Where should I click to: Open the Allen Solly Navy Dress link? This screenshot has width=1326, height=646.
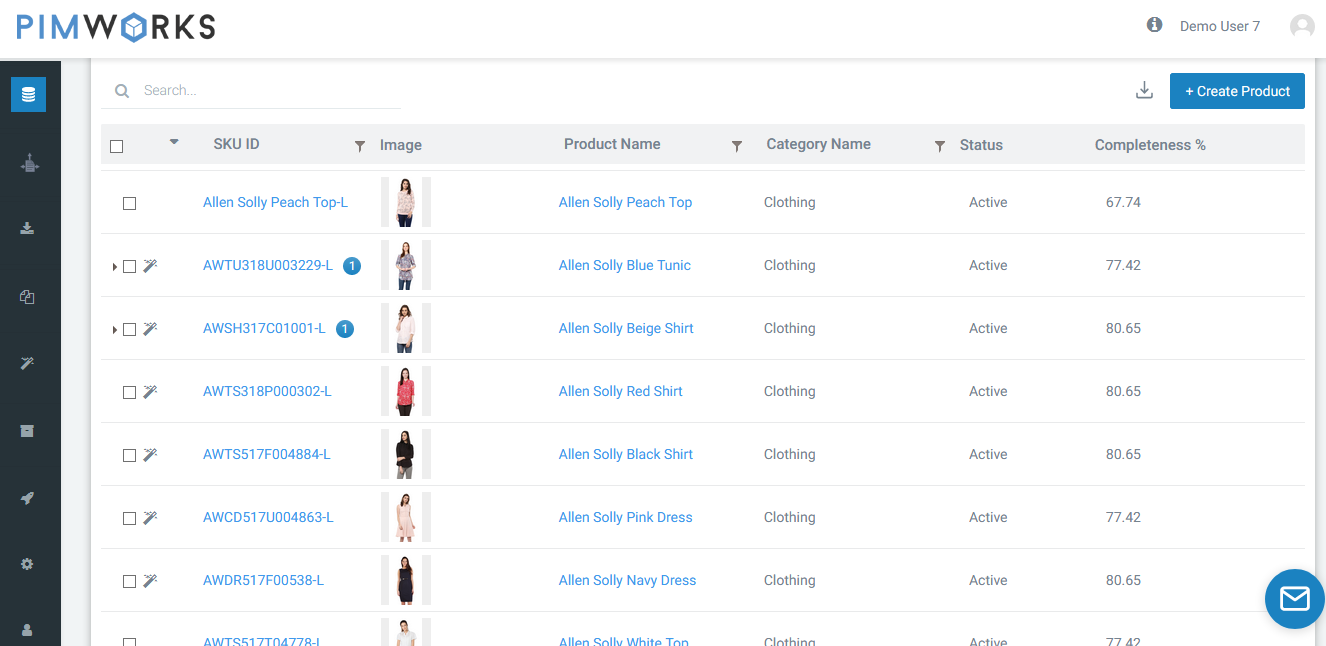(x=627, y=580)
